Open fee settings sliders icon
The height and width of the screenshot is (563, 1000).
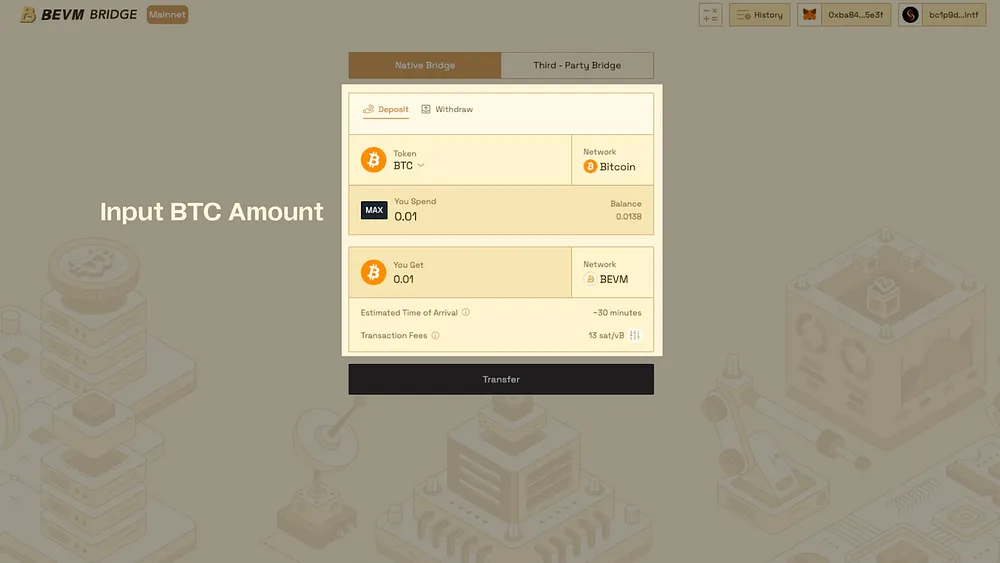click(635, 335)
